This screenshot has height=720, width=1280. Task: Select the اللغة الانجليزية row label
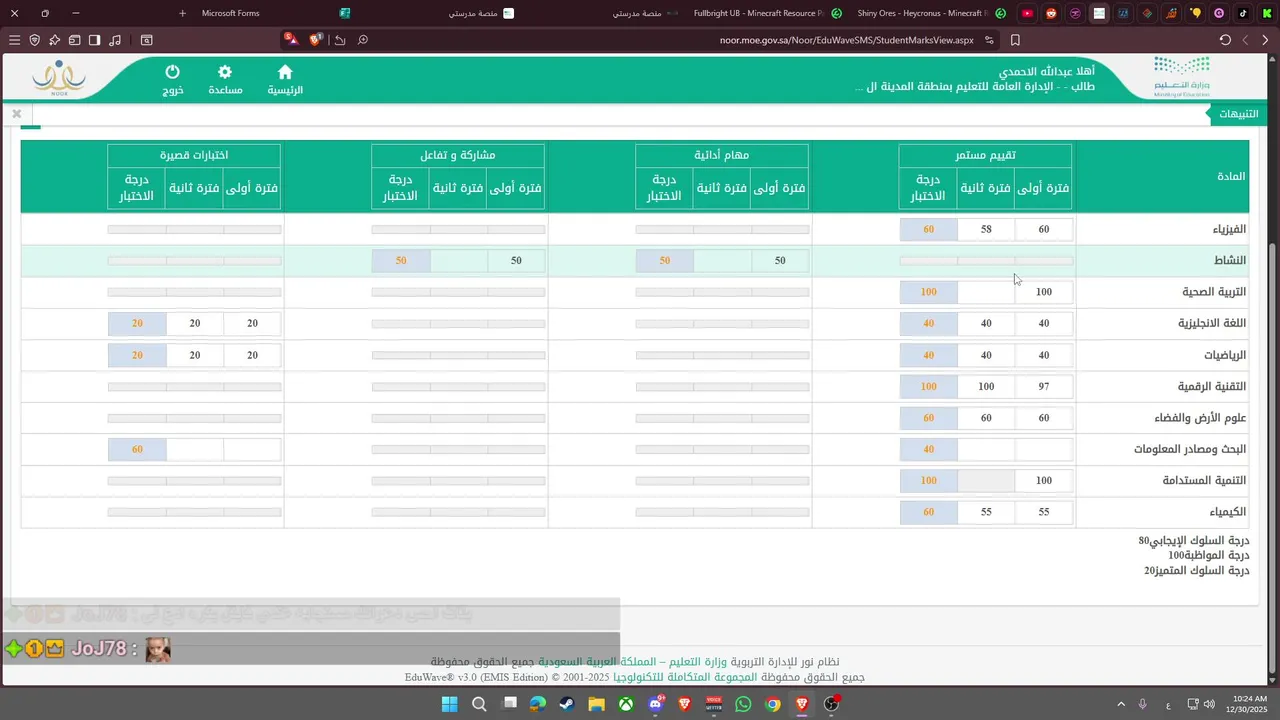point(1212,323)
